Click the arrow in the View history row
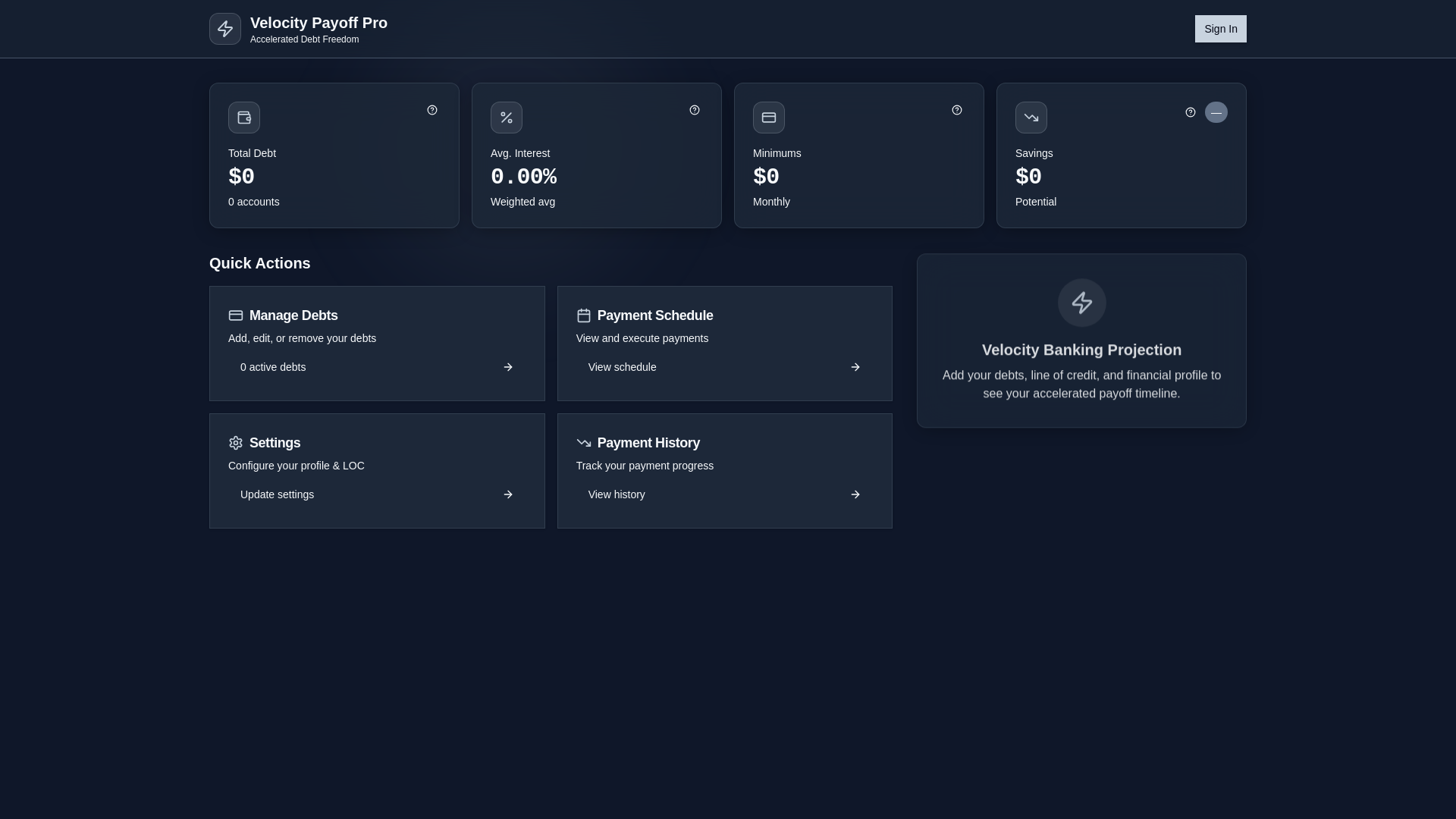Image resolution: width=1456 pixels, height=819 pixels. tap(855, 494)
